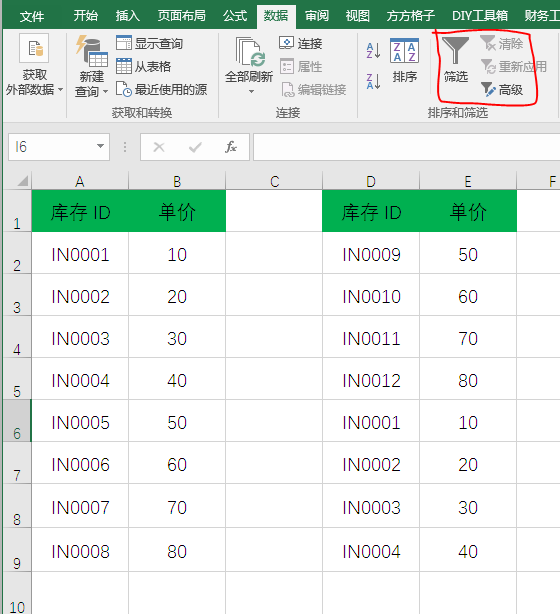The height and width of the screenshot is (614, 560).
Task: Click the Edit Links (编辑链接) icon
Action: click(x=288, y=90)
